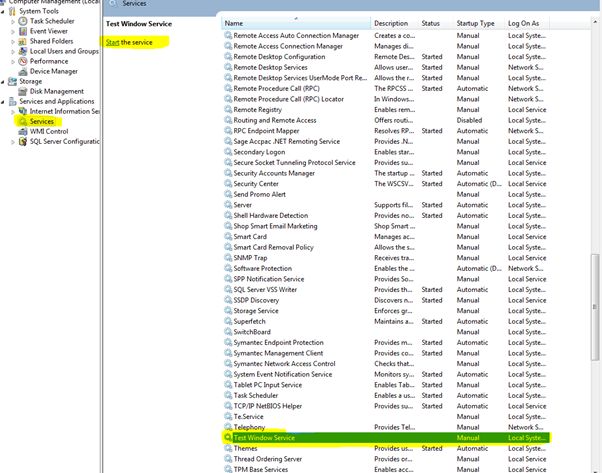The width and height of the screenshot is (602, 473).
Task: Select WMI Control in the tree
Action: [x=49, y=131]
